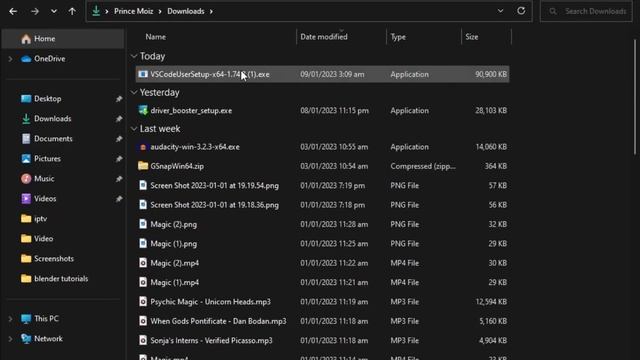
Task: Click the When Gods Pontificate mp3 file icon
Action: click(143, 321)
